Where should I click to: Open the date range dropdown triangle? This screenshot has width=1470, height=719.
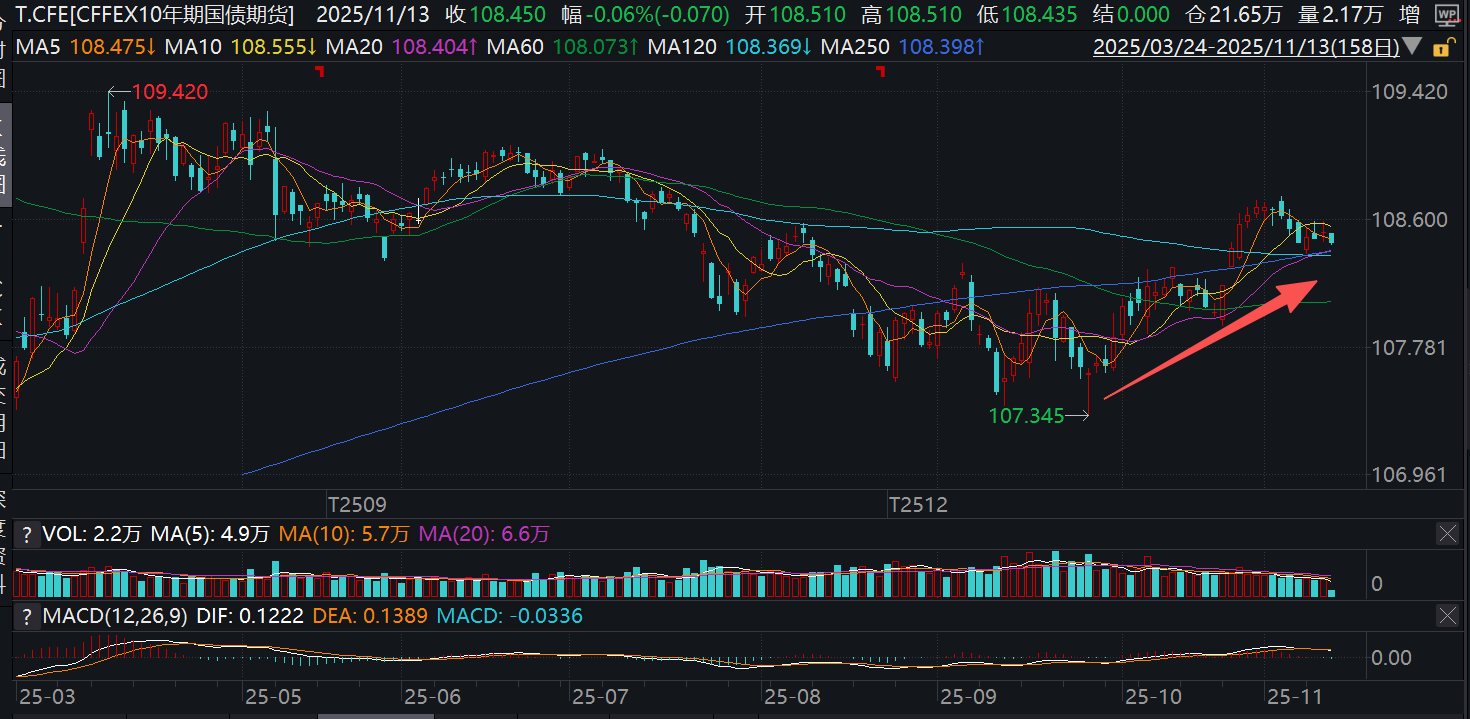tap(1412, 47)
